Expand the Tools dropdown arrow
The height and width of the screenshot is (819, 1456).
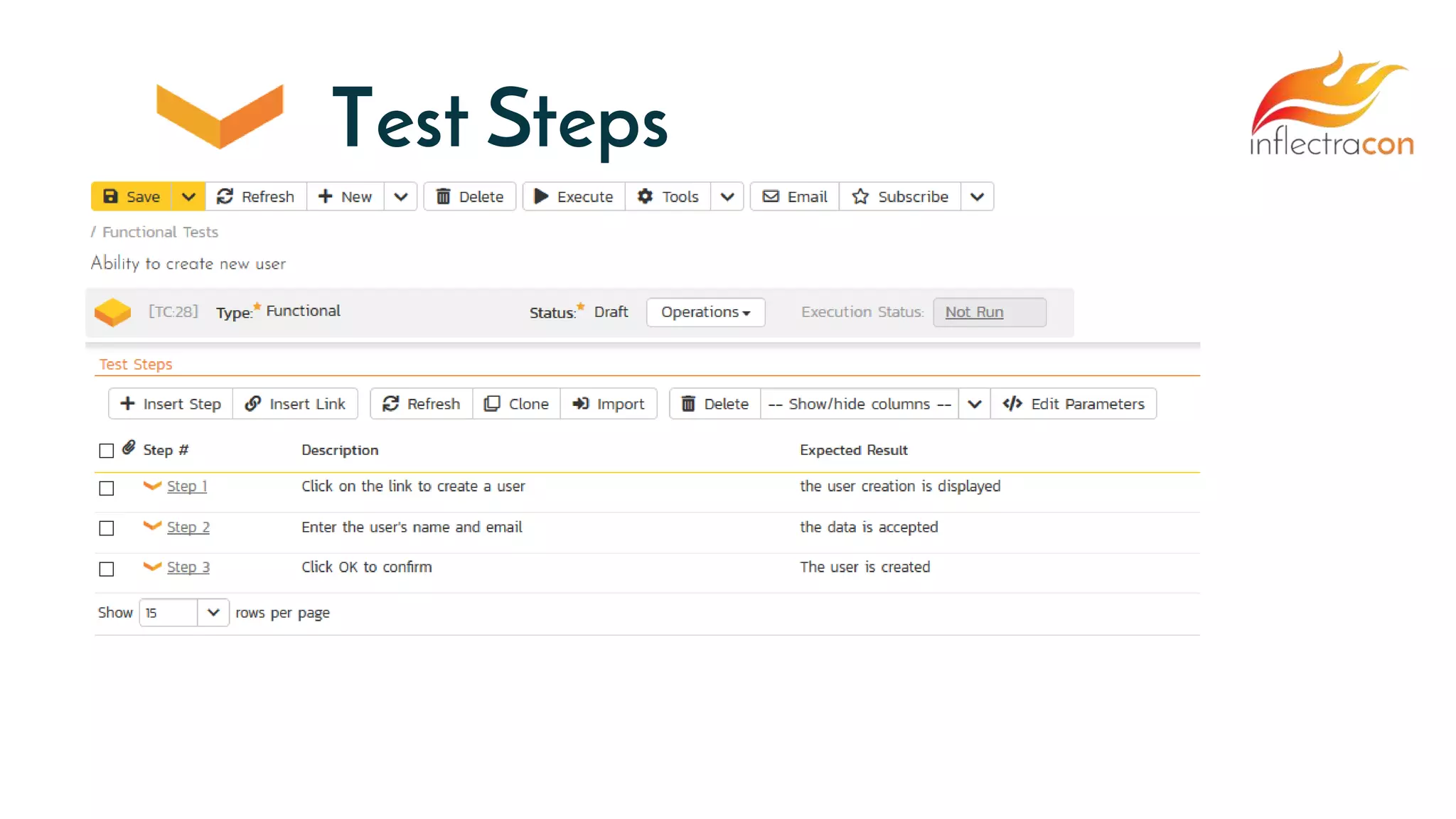[727, 196]
